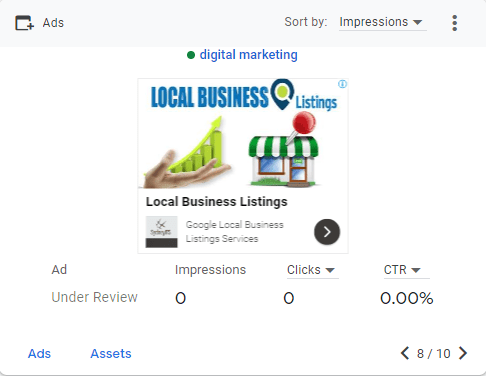Go to next ad with right chevron
Image resolution: width=486 pixels, height=376 pixels.
coord(463,353)
